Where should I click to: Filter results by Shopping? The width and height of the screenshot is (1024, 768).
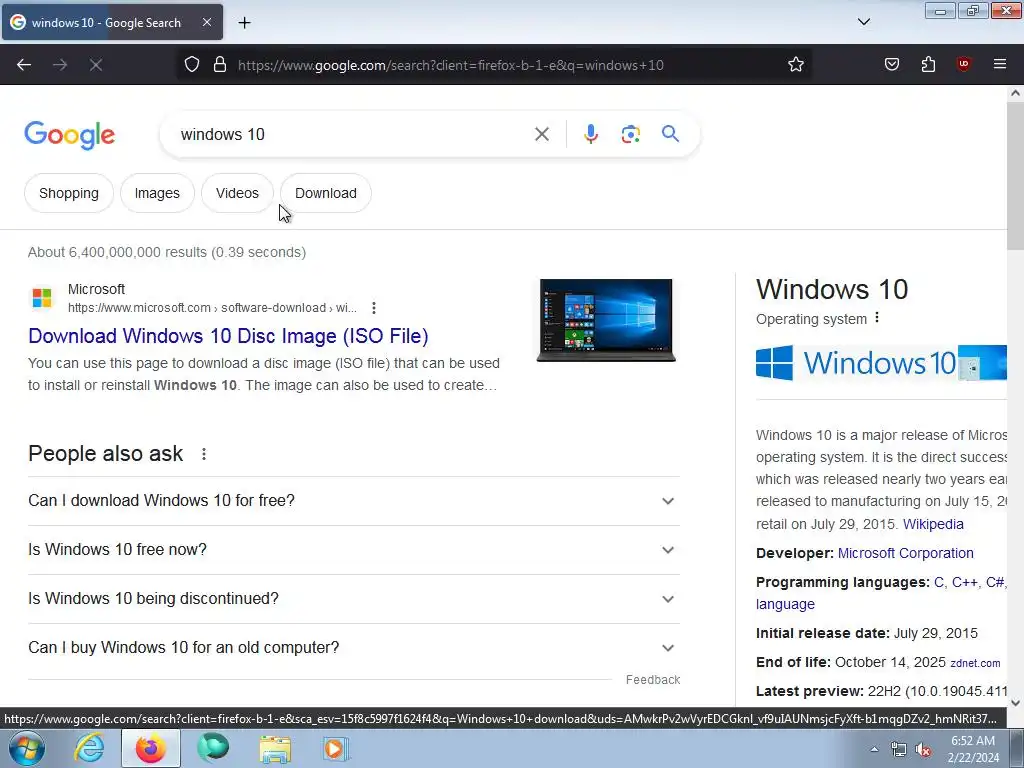(x=69, y=193)
